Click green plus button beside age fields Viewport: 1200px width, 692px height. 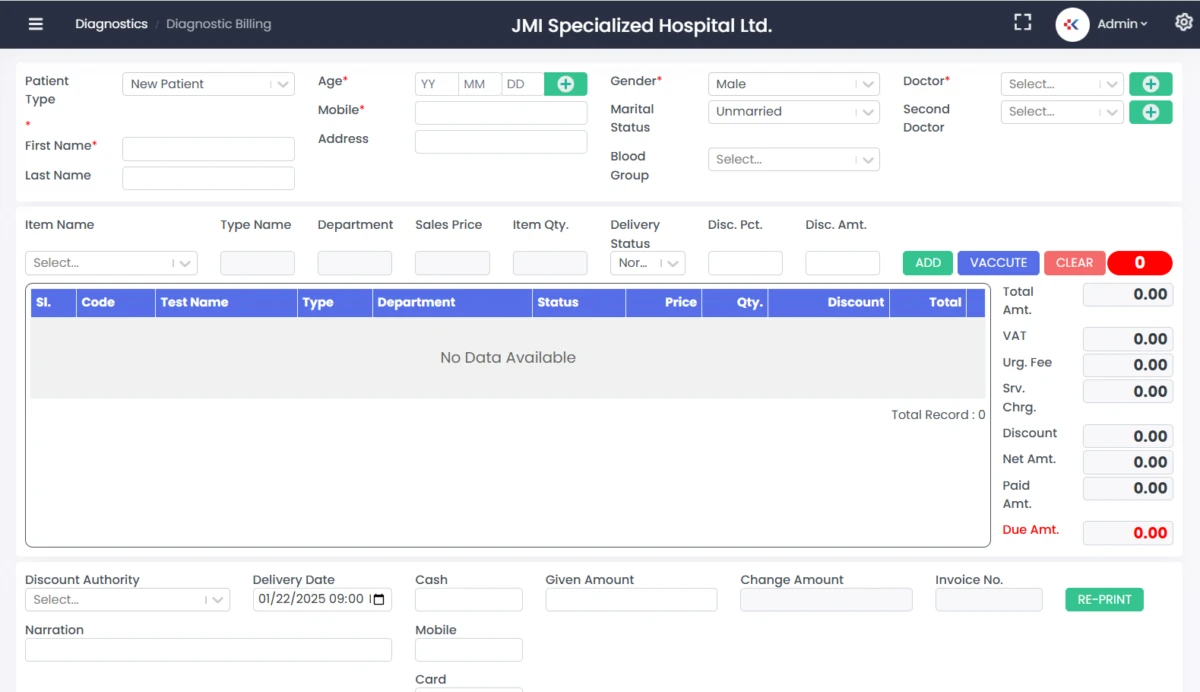565,84
